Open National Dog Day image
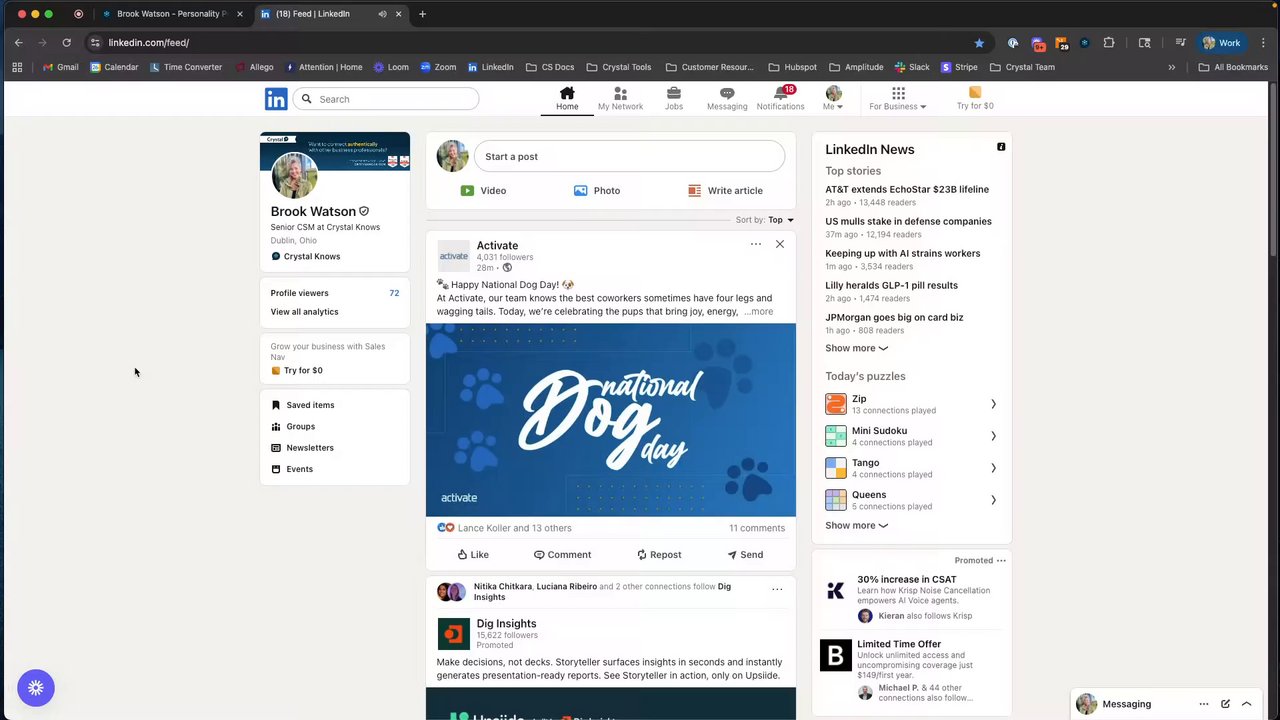 (x=611, y=420)
